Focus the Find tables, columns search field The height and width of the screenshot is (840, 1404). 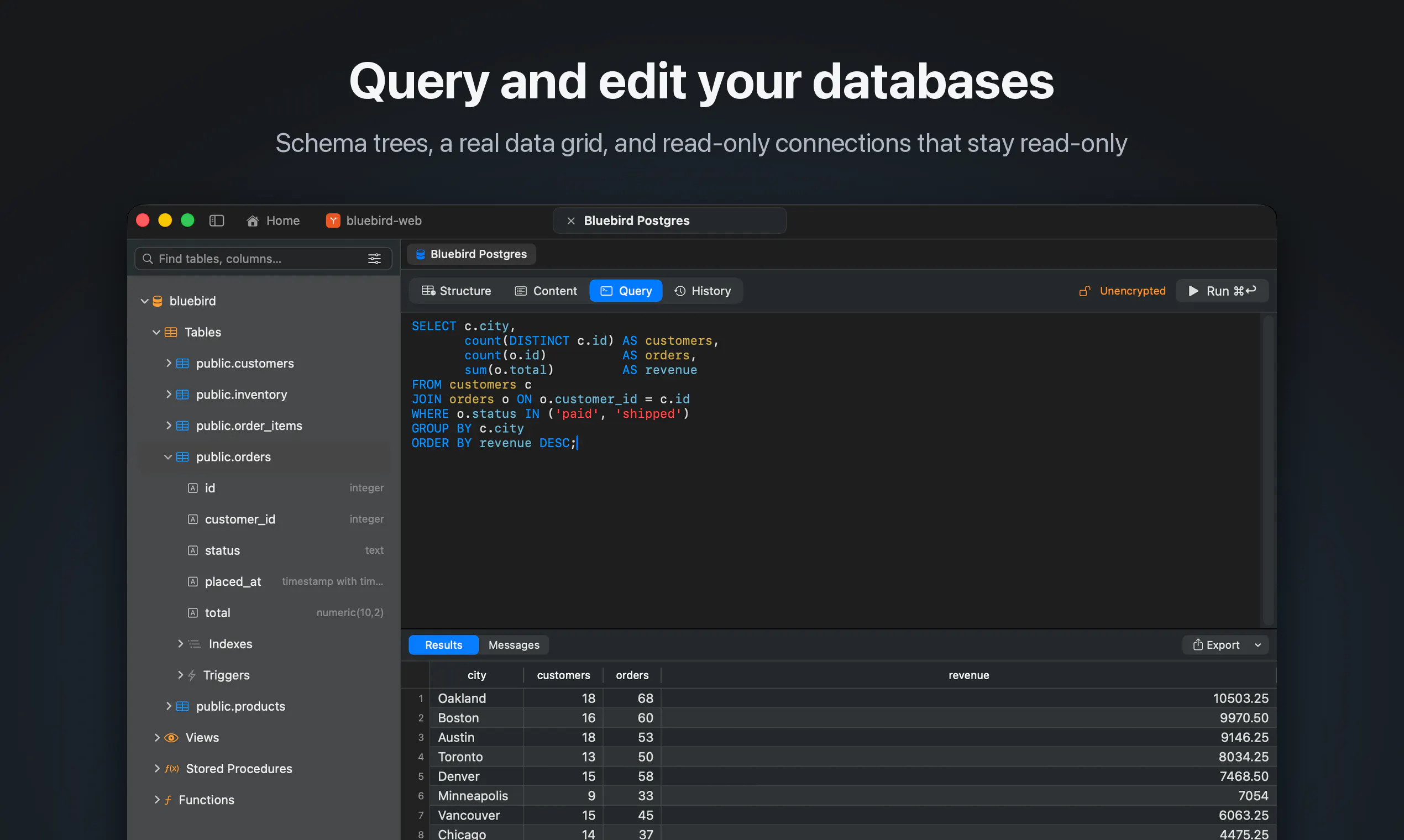(x=263, y=259)
